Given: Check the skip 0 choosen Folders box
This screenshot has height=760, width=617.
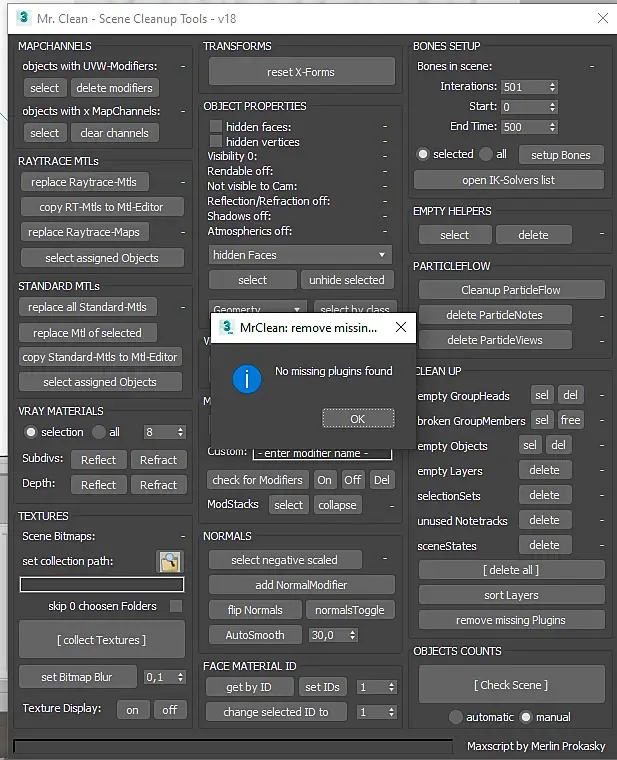Looking at the screenshot, I should pyautogui.click(x=176, y=606).
